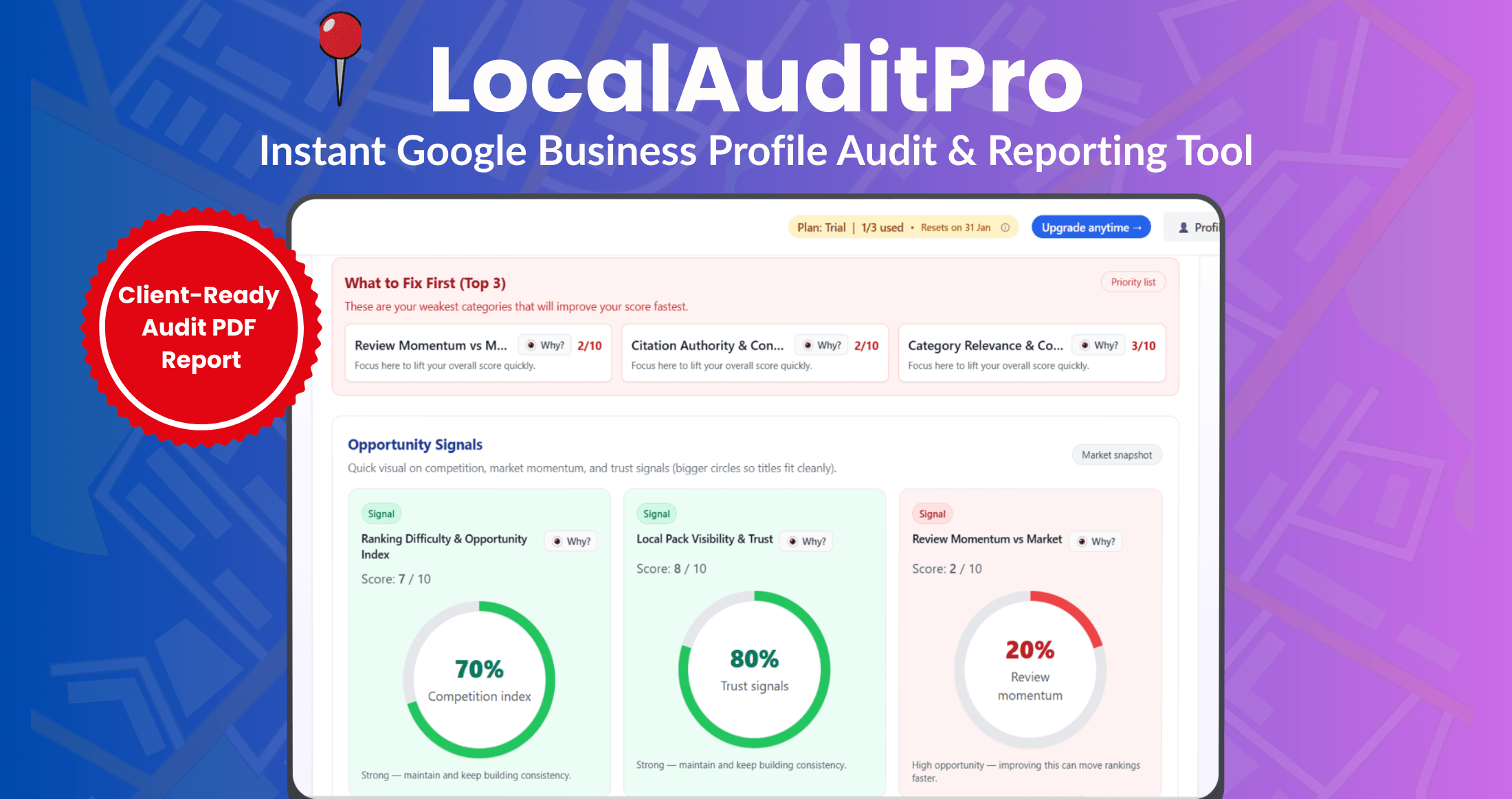Click the Upgrade anytime button
The image size is (1512, 799).
point(1091,228)
